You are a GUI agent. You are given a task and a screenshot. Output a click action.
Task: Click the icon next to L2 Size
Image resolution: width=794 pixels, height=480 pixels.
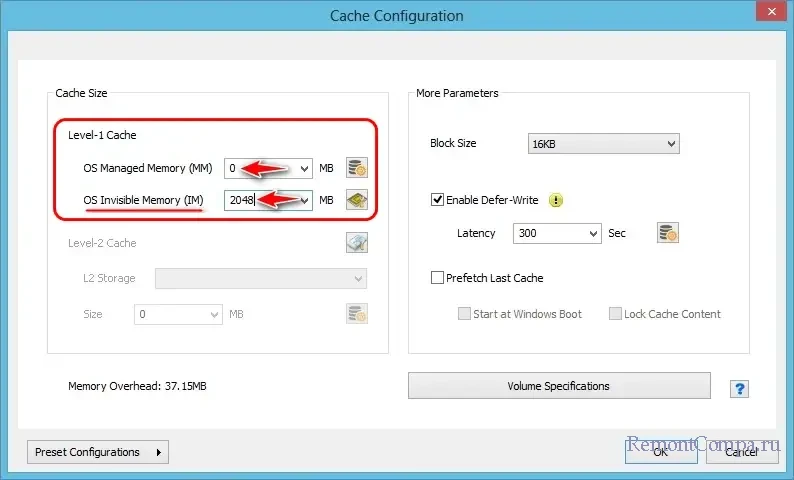[357, 314]
